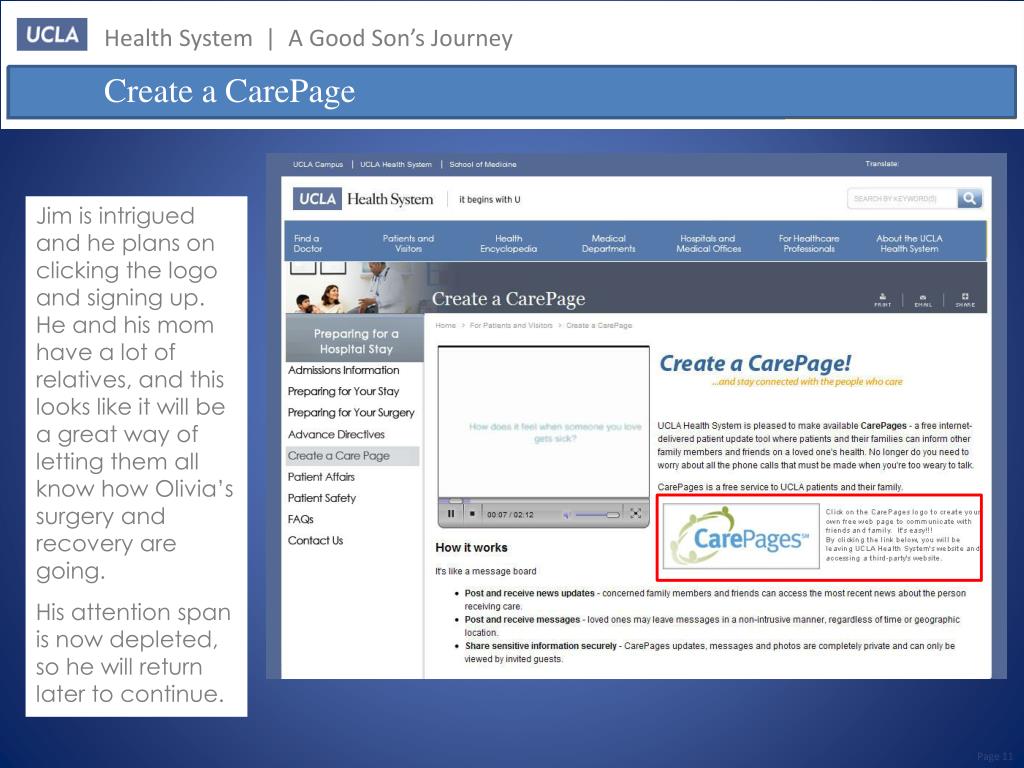
Task: Mute the video speaker icon
Action: point(566,515)
